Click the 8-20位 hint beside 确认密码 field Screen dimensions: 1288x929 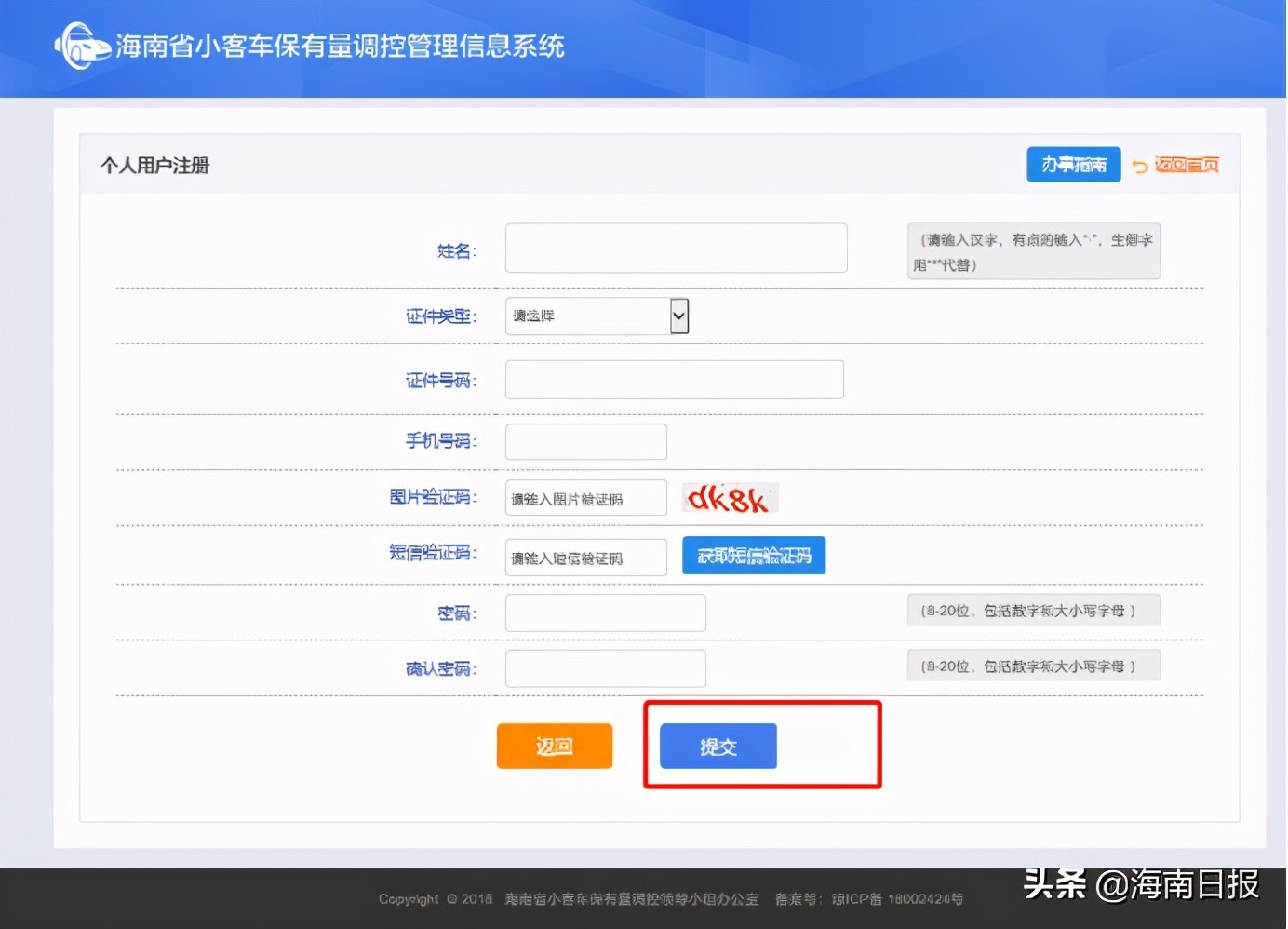pyautogui.click(x=1034, y=666)
